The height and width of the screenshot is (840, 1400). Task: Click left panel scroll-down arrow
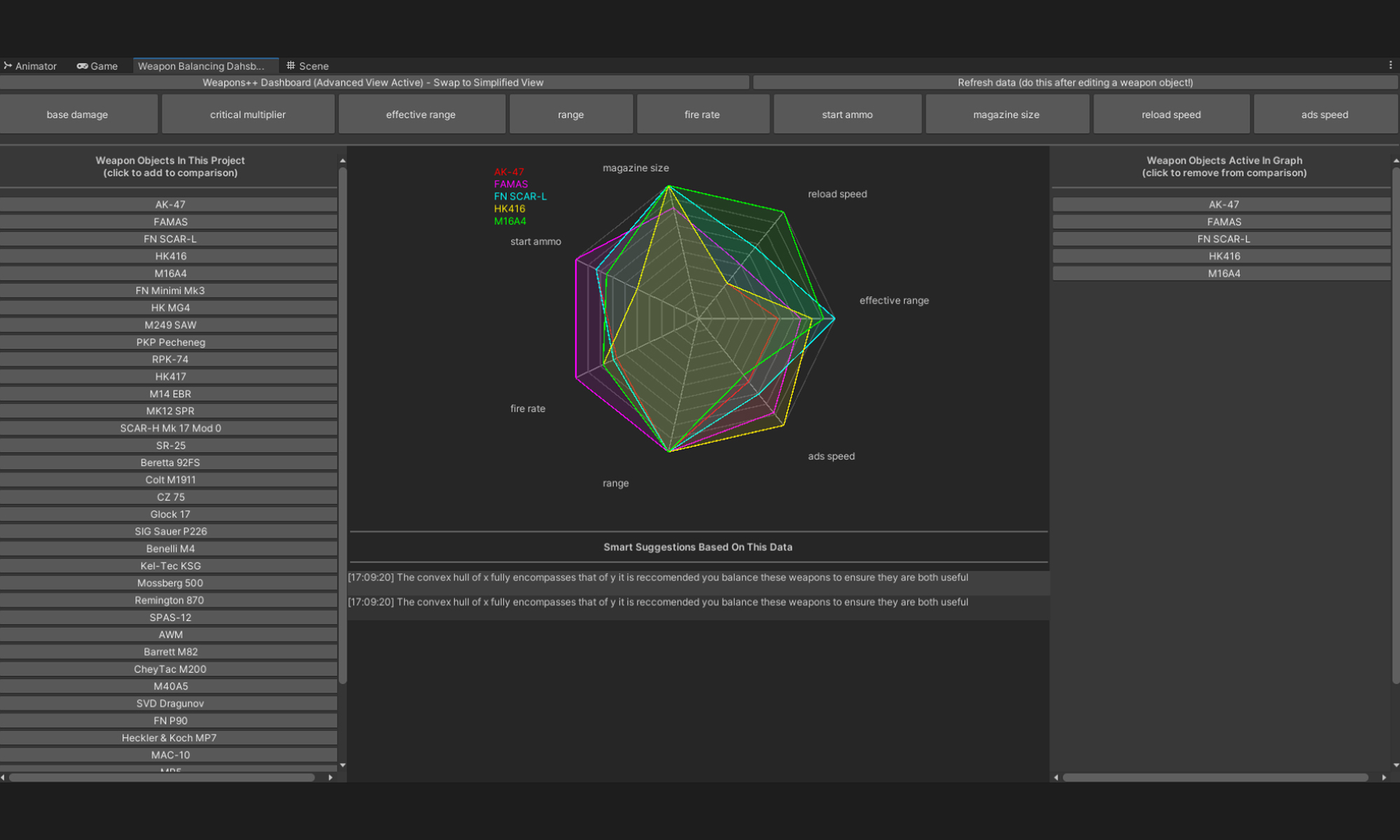coord(342,765)
